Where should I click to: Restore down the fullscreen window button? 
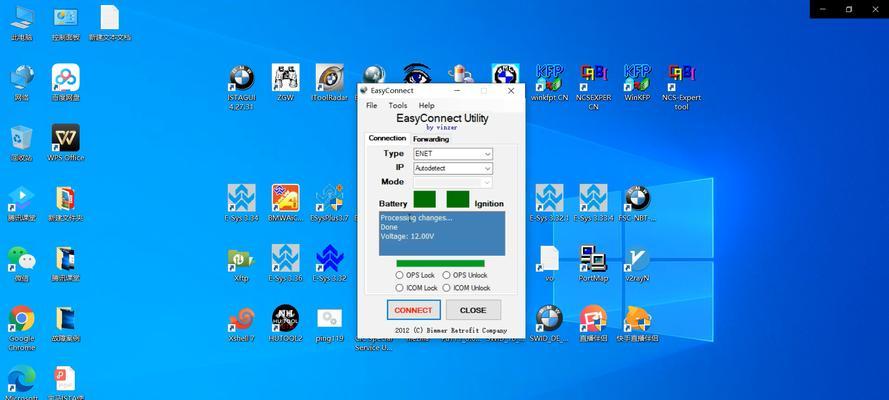pos(849,9)
